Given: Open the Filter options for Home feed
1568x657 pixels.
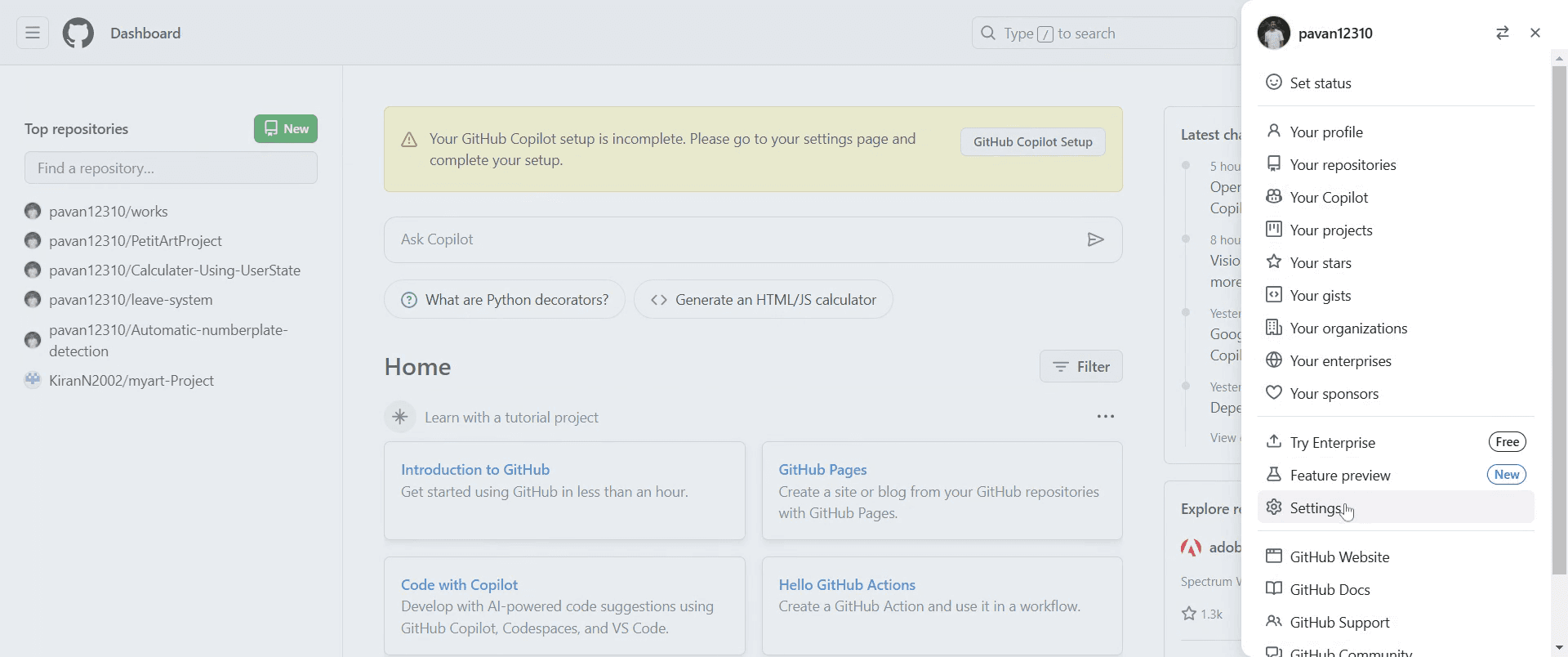Looking at the screenshot, I should (x=1080, y=367).
